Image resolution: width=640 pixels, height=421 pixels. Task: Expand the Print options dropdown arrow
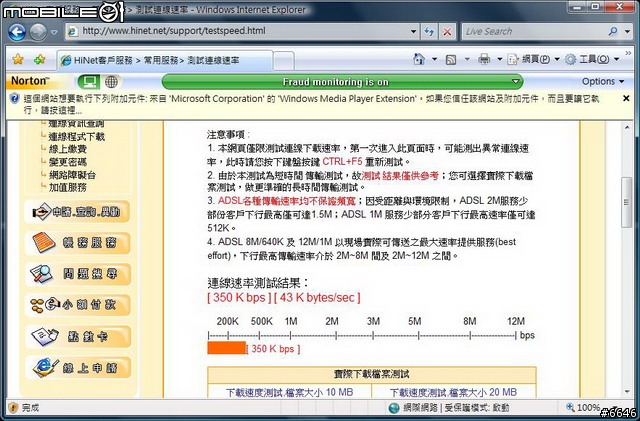coord(499,60)
